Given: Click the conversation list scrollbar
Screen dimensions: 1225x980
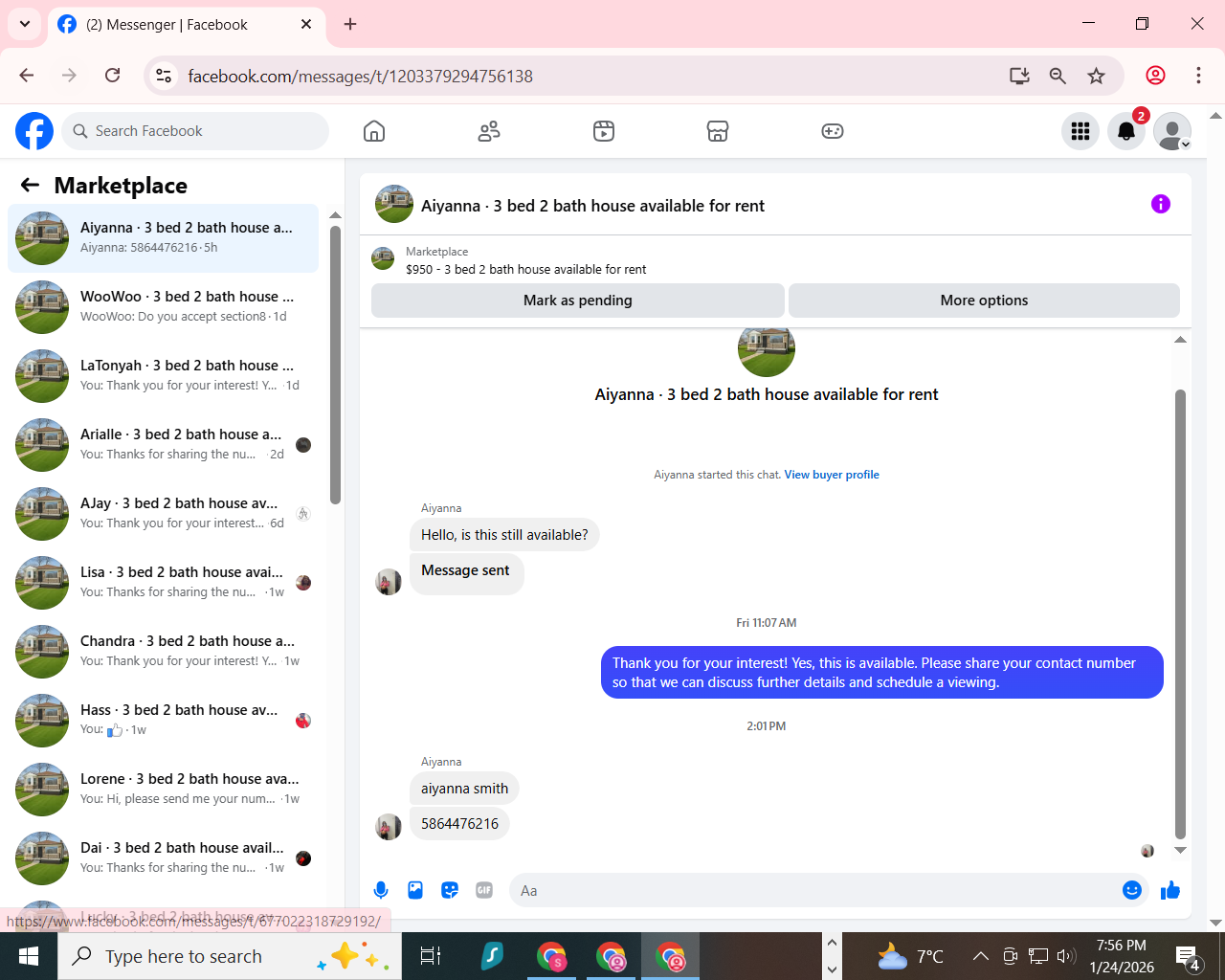Looking at the screenshot, I should click(x=335, y=364).
